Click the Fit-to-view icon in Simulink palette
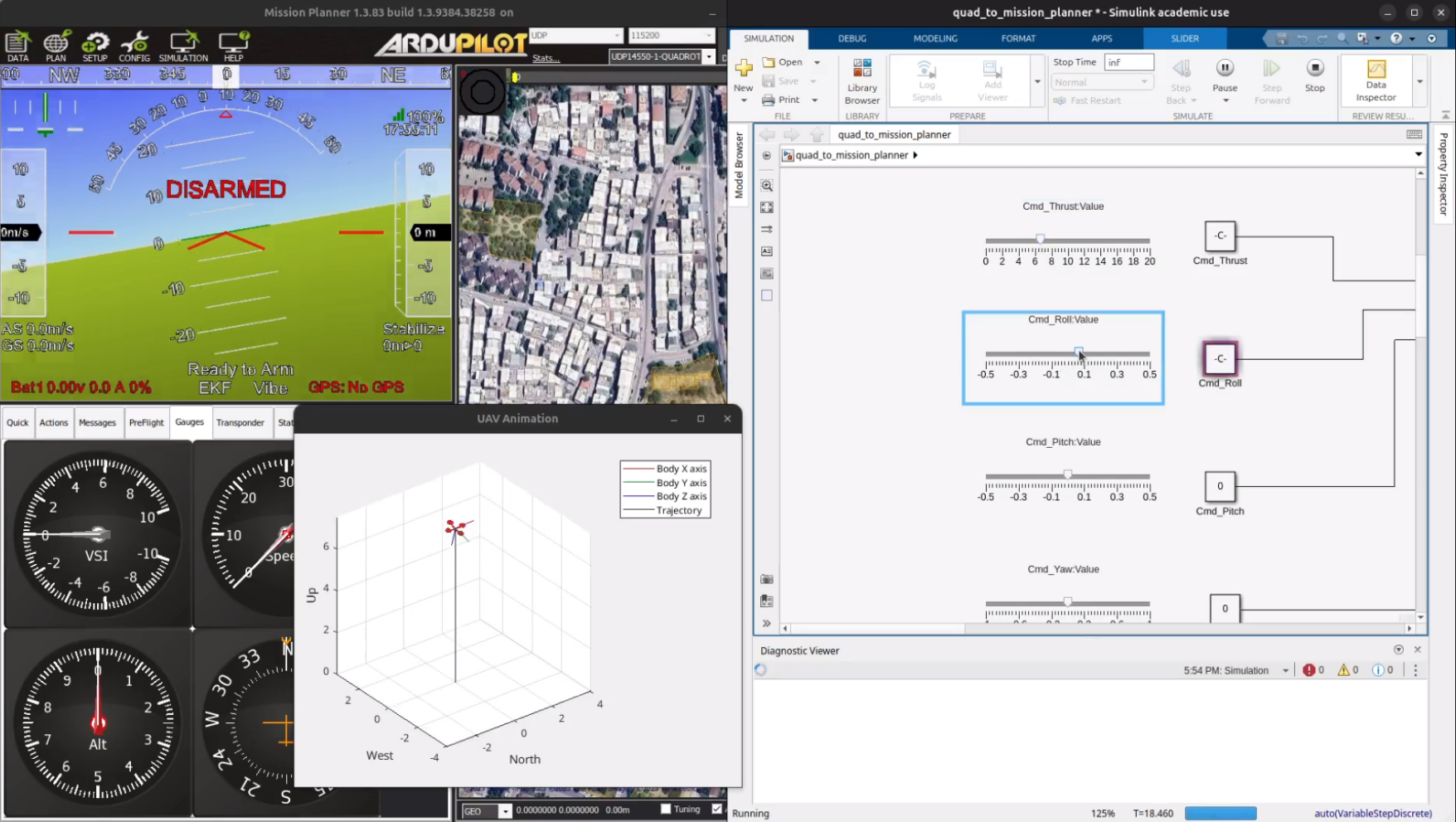The height and width of the screenshot is (822, 1456). pyautogui.click(x=766, y=207)
